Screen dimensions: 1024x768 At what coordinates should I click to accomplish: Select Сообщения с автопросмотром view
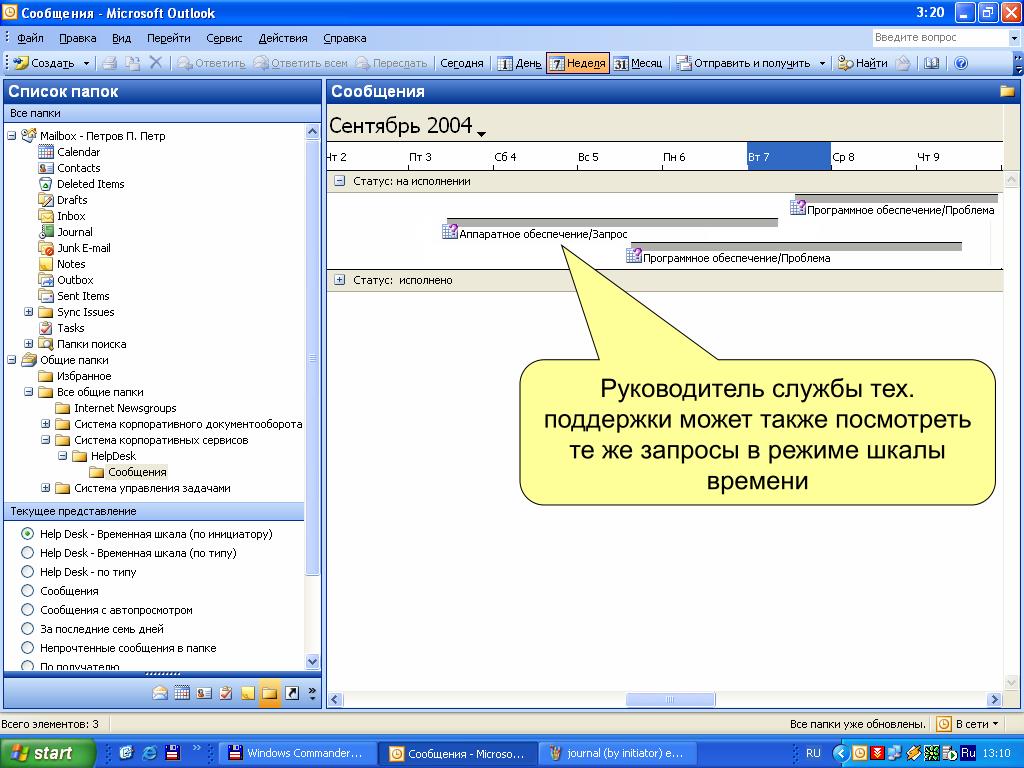click(x=27, y=610)
